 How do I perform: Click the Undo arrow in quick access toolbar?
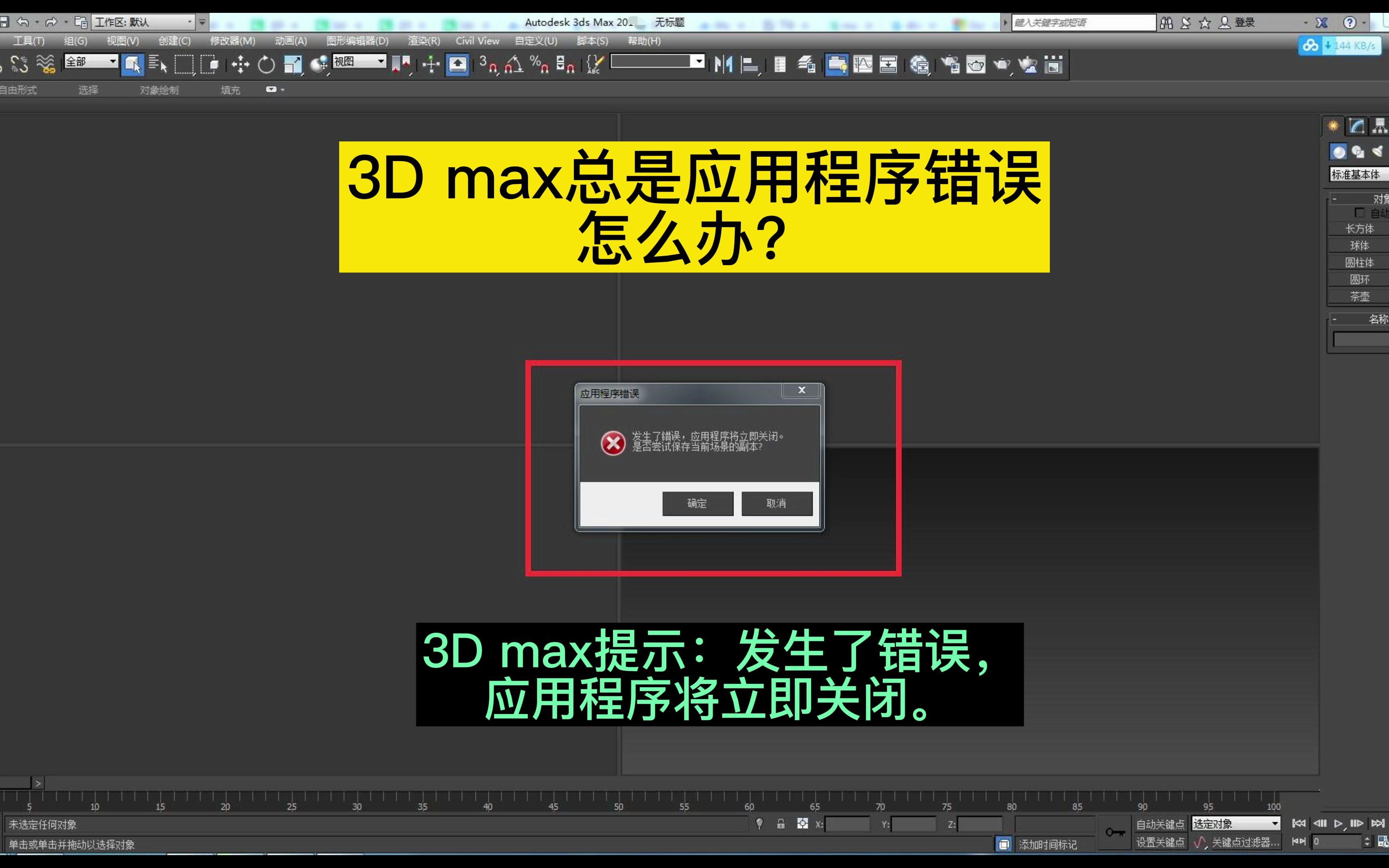click(23, 23)
